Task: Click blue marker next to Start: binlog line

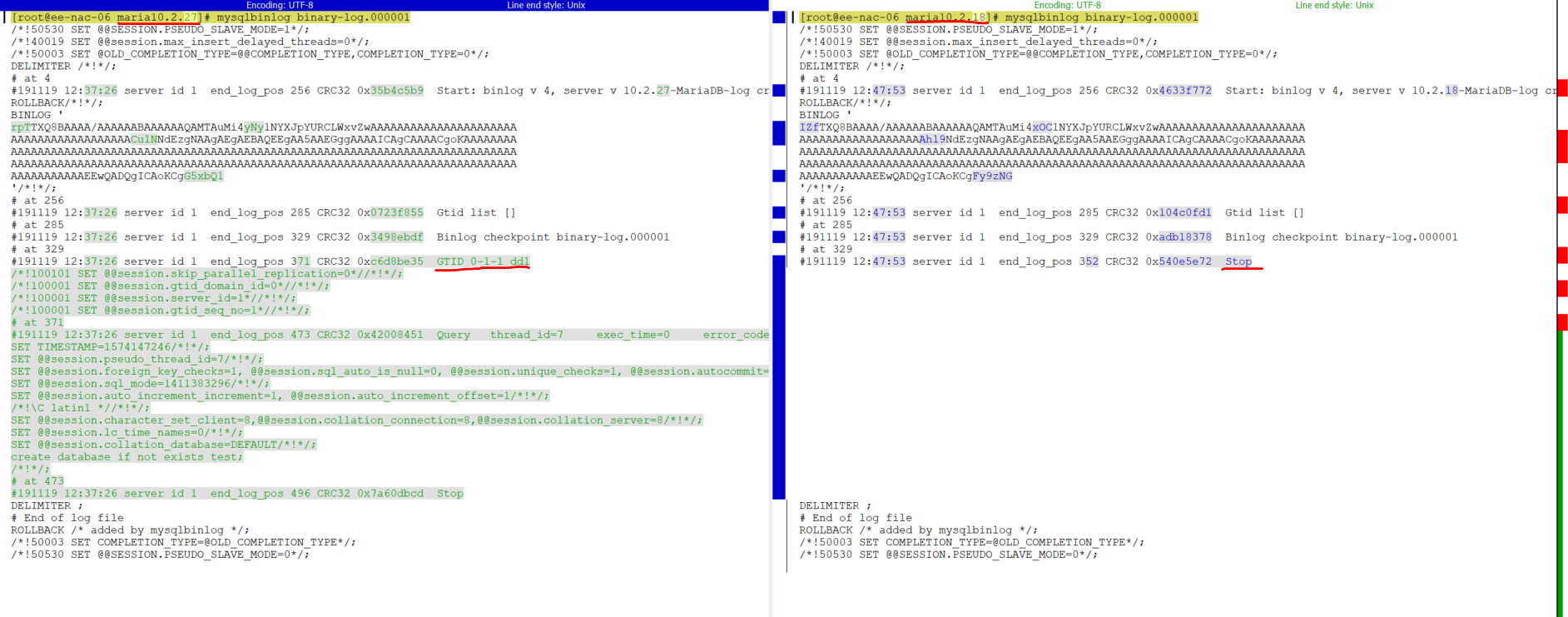Action: (778, 91)
